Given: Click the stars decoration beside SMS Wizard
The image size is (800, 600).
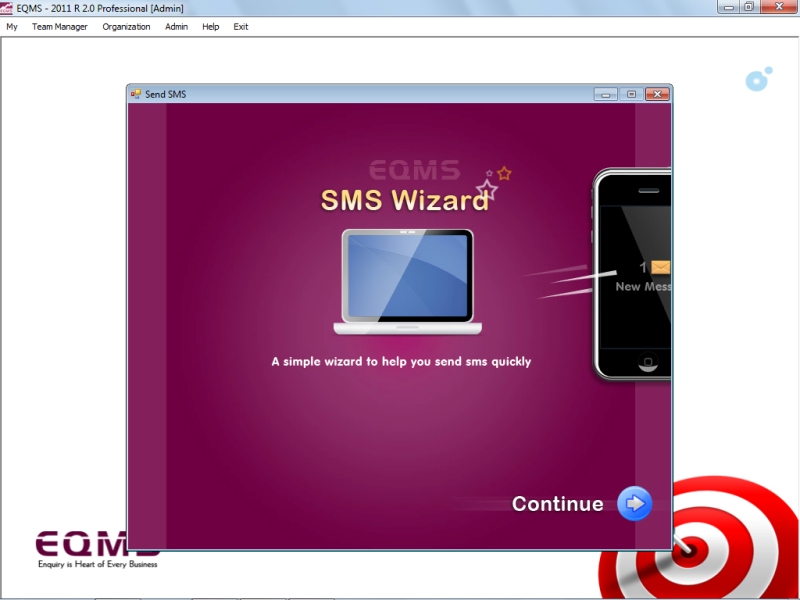Looking at the screenshot, I should pyautogui.click(x=494, y=181).
